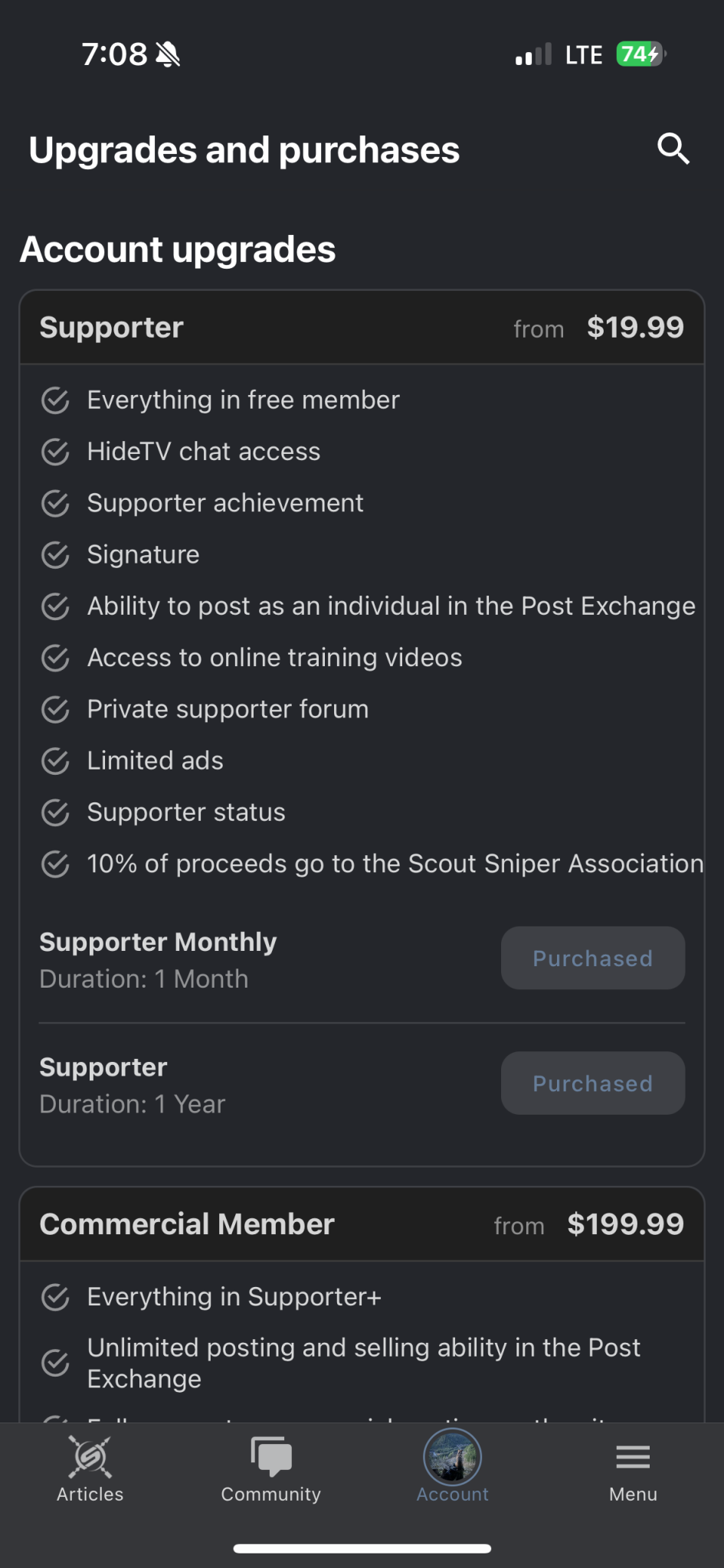
Task: Switch to the Menu tab label
Action: pyautogui.click(x=633, y=1494)
